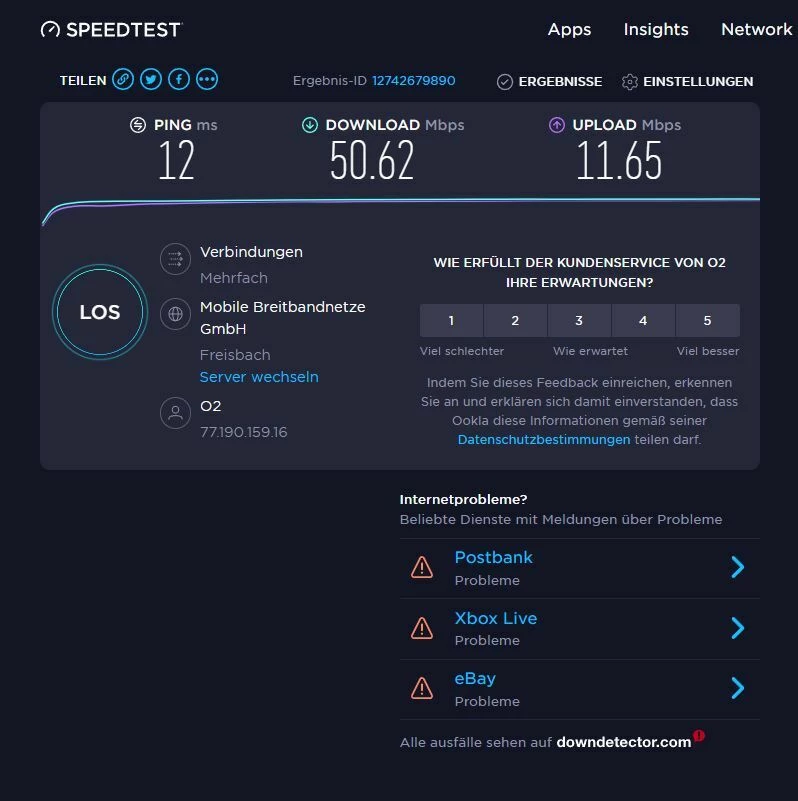Image resolution: width=798 pixels, height=801 pixels.
Task: Click the Internetprobleme? heading
Action: [x=463, y=500]
